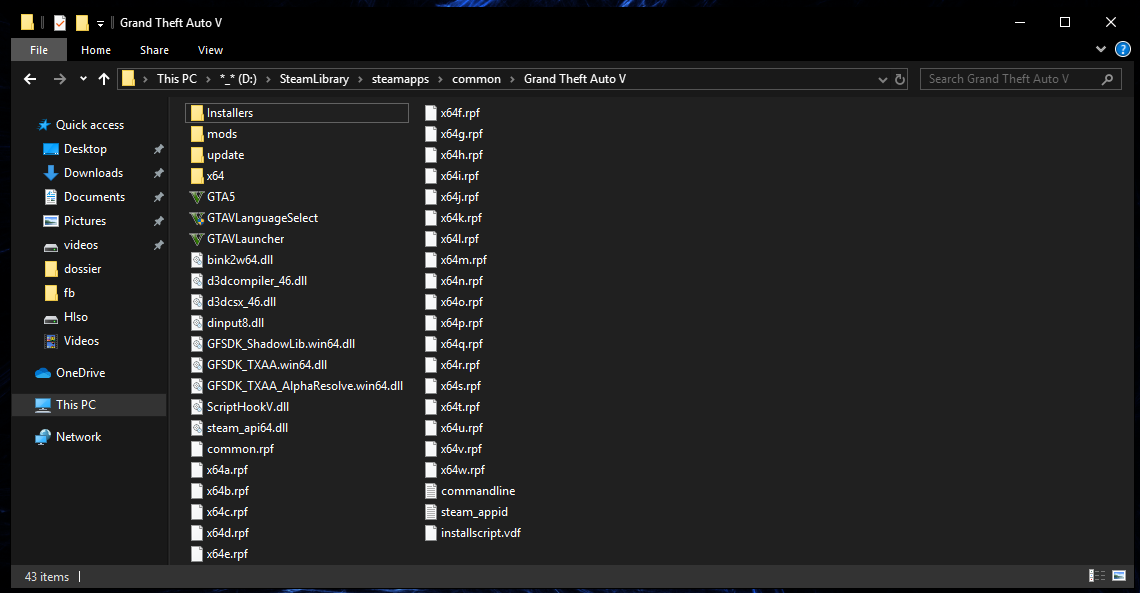Viewport: 1140px width, 593px height.
Task: Open Downloads in Quick access
Action: coord(93,173)
